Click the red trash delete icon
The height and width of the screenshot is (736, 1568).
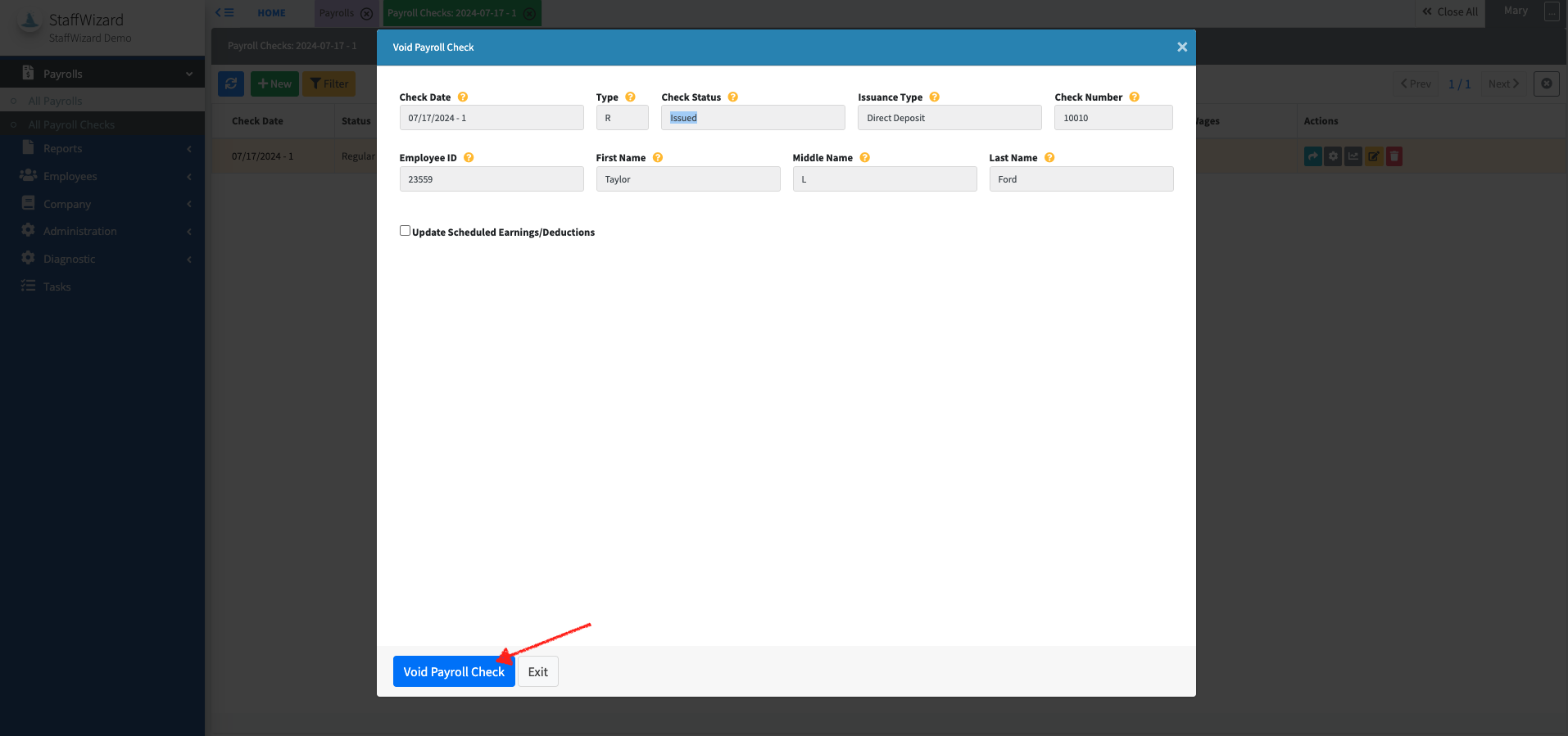point(1394,156)
